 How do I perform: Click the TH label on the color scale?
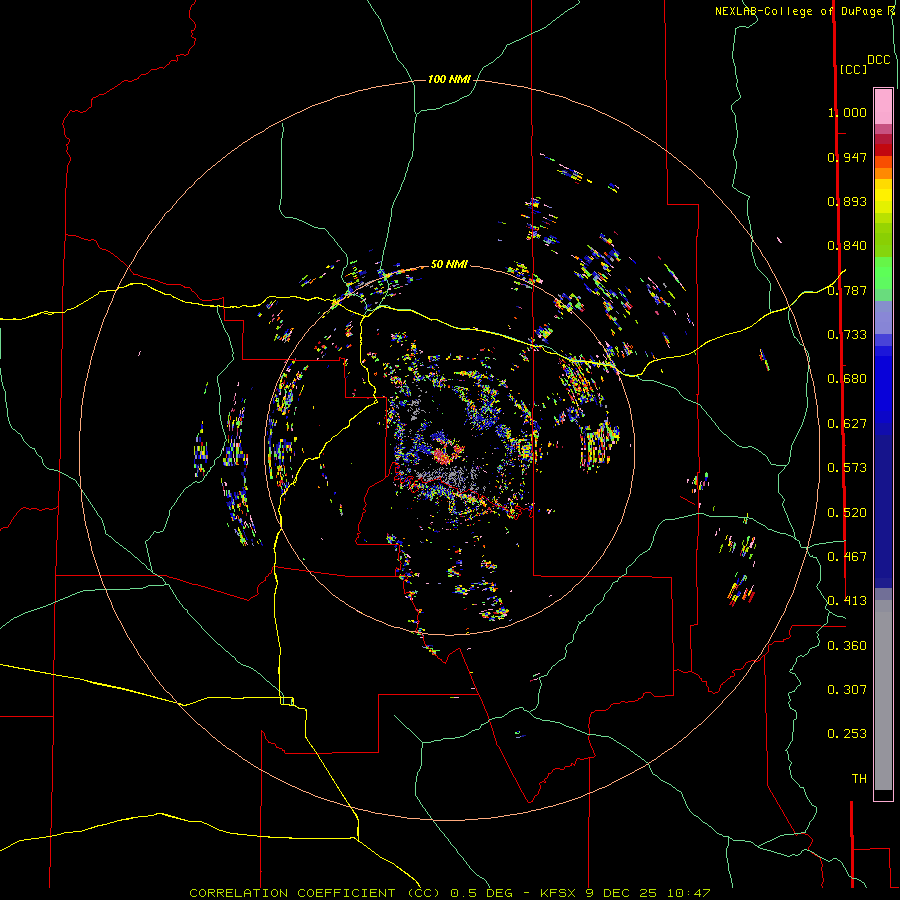[x=859, y=779]
